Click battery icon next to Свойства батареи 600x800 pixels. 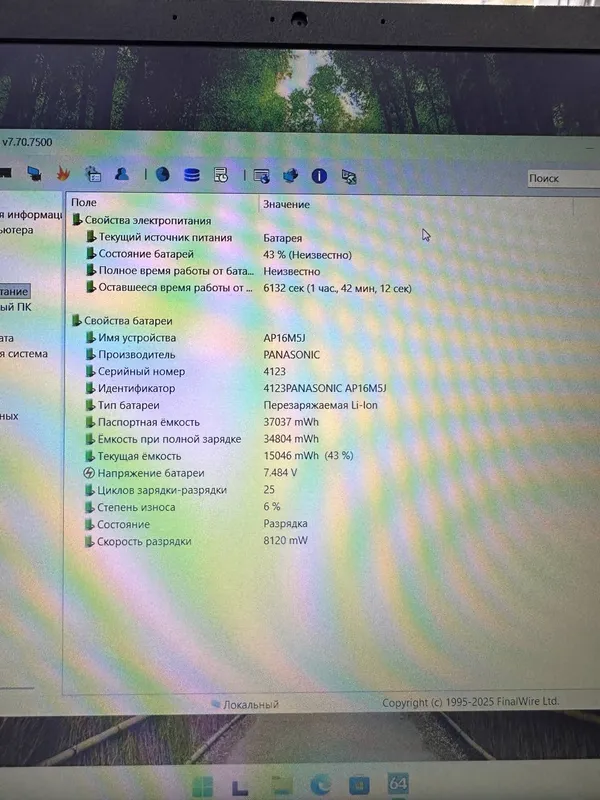point(77,320)
